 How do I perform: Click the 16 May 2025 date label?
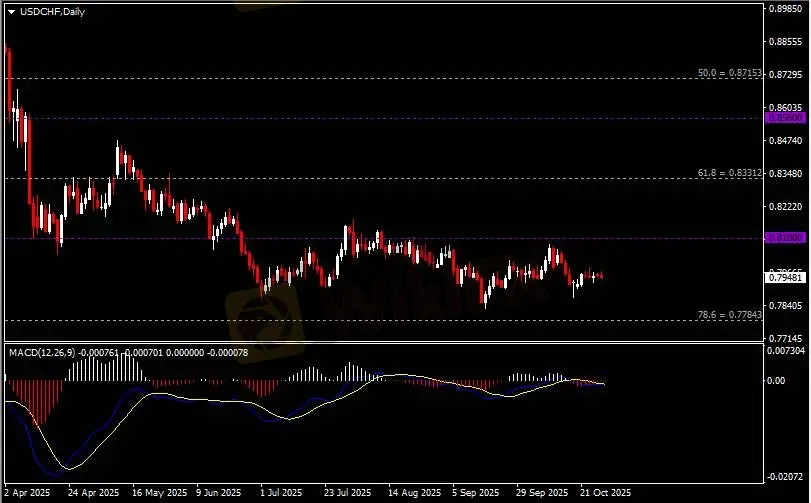159,493
